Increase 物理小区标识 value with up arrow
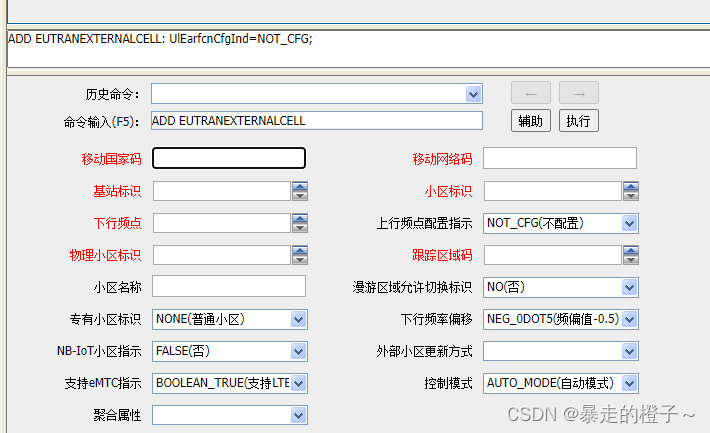 (300, 250)
